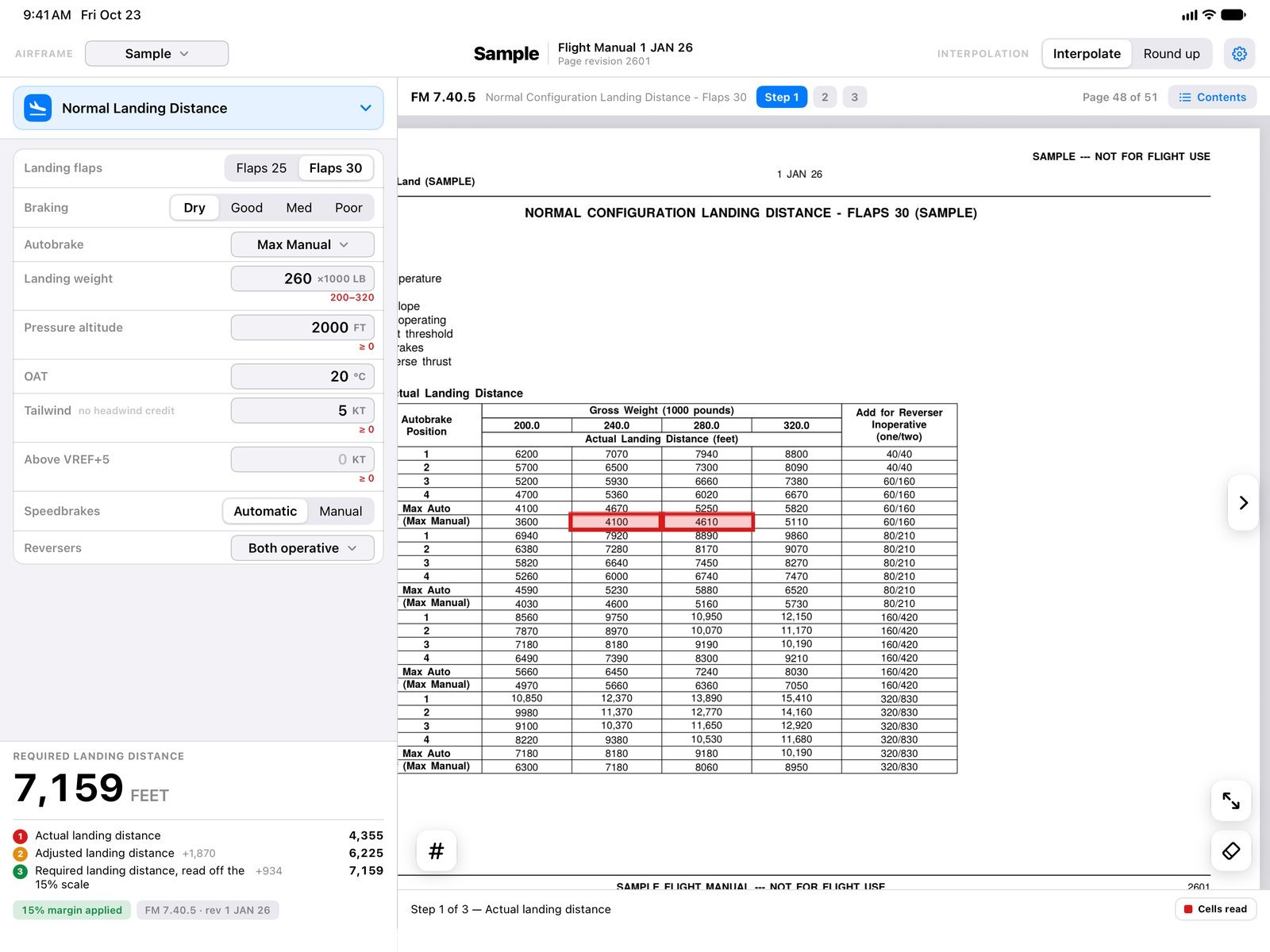Select Flaps 30 landing flaps
The width and height of the screenshot is (1270, 952).
click(x=336, y=168)
